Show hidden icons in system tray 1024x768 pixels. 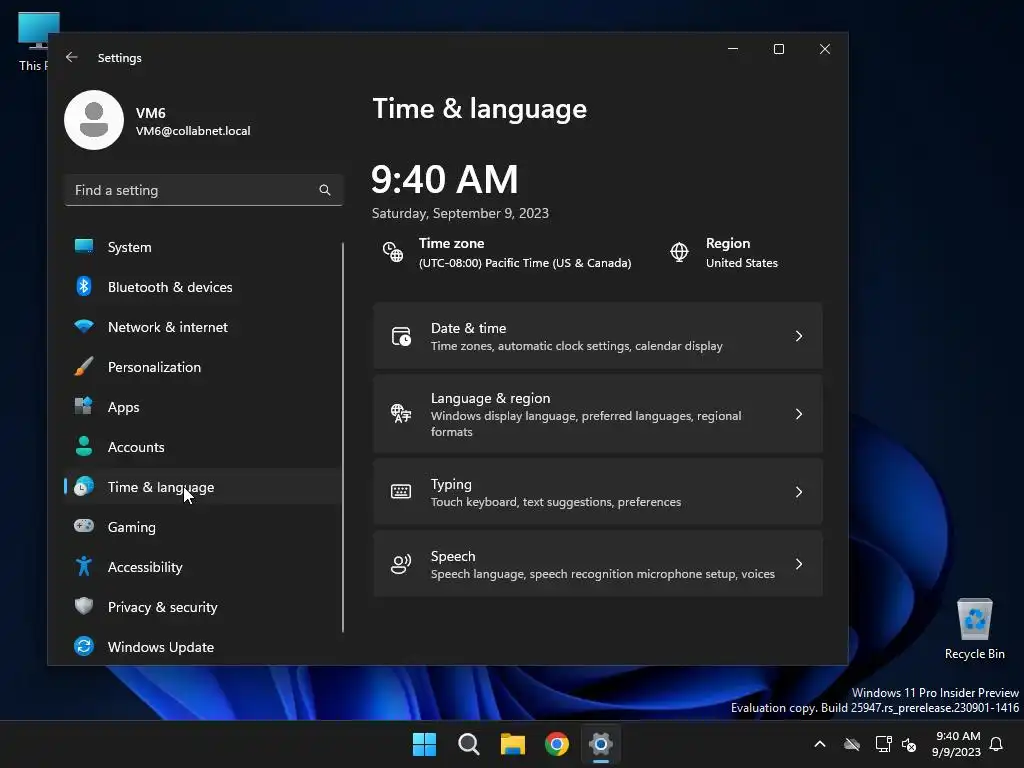(x=820, y=744)
